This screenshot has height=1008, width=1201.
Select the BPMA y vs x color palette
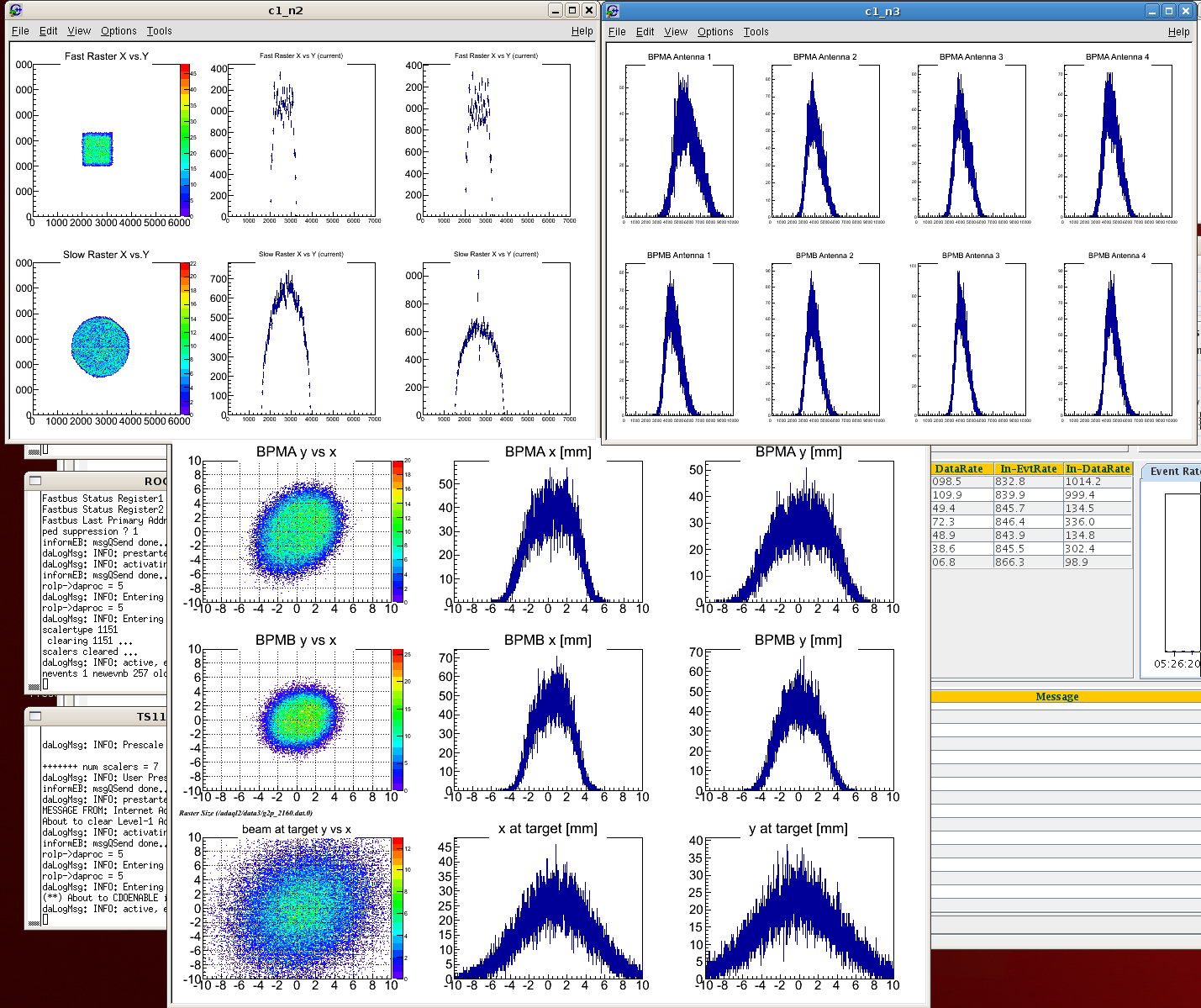point(397,531)
